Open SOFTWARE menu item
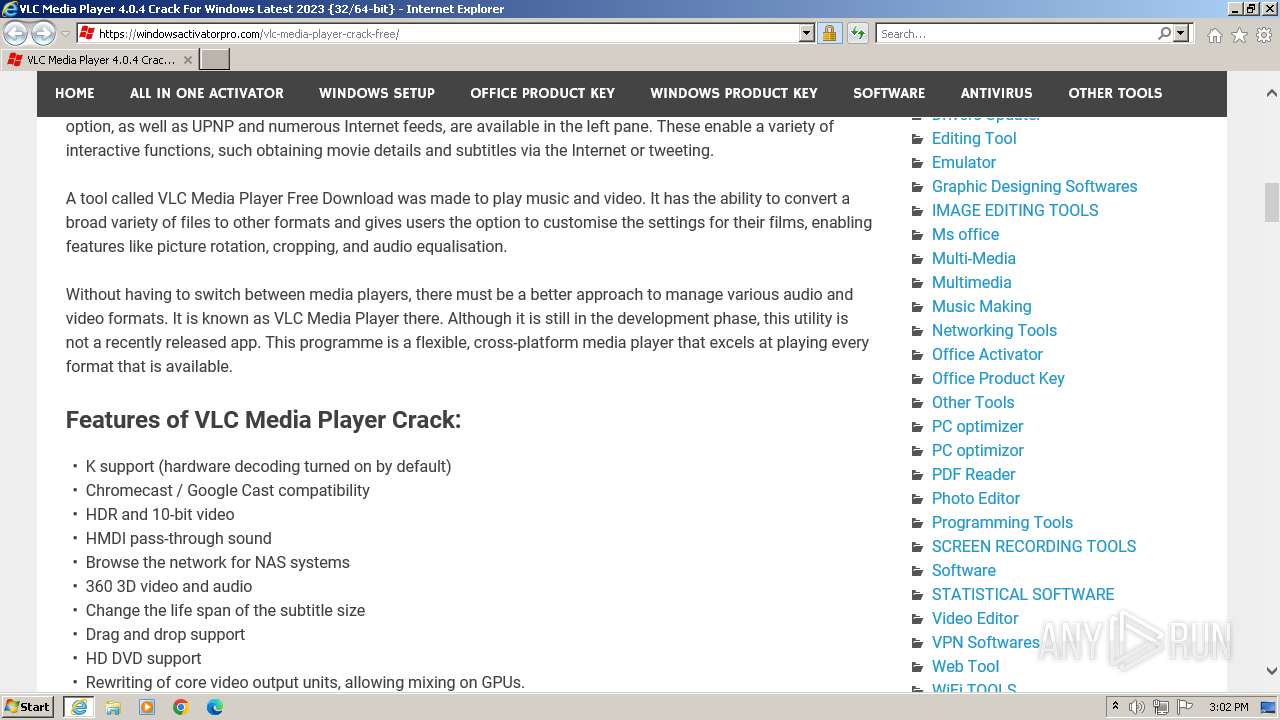The image size is (1280, 720). (889, 93)
